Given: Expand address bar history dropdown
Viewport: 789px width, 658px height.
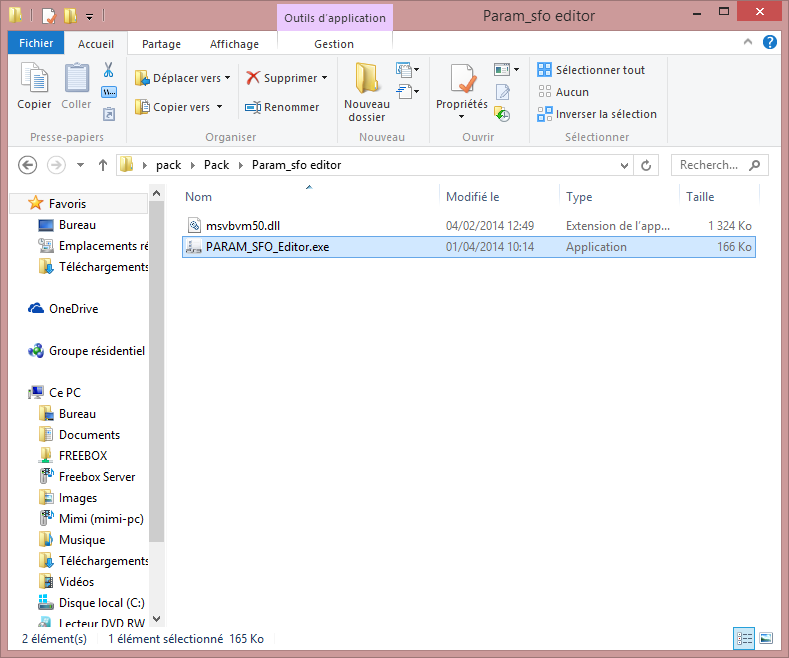Looking at the screenshot, I should pyautogui.click(x=624, y=165).
